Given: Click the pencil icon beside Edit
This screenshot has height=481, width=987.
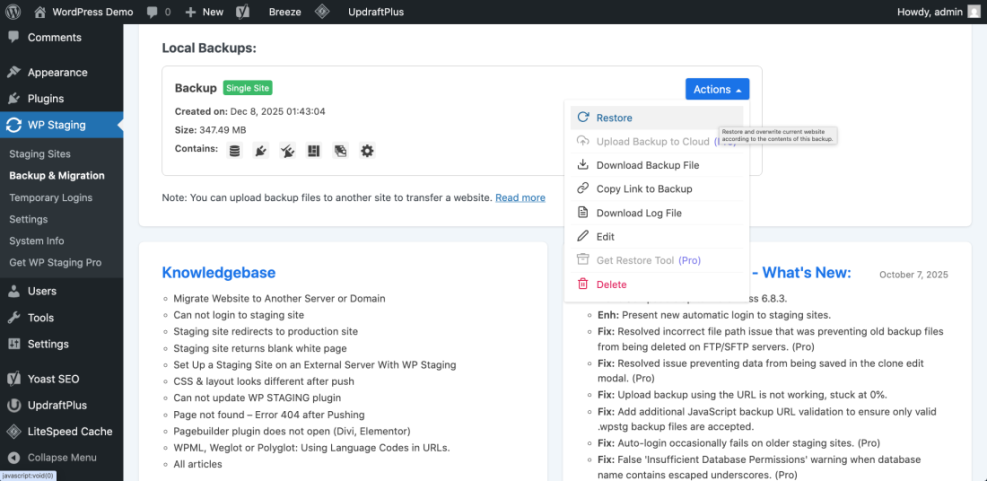Looking at the screenshot, I should 584,236.
